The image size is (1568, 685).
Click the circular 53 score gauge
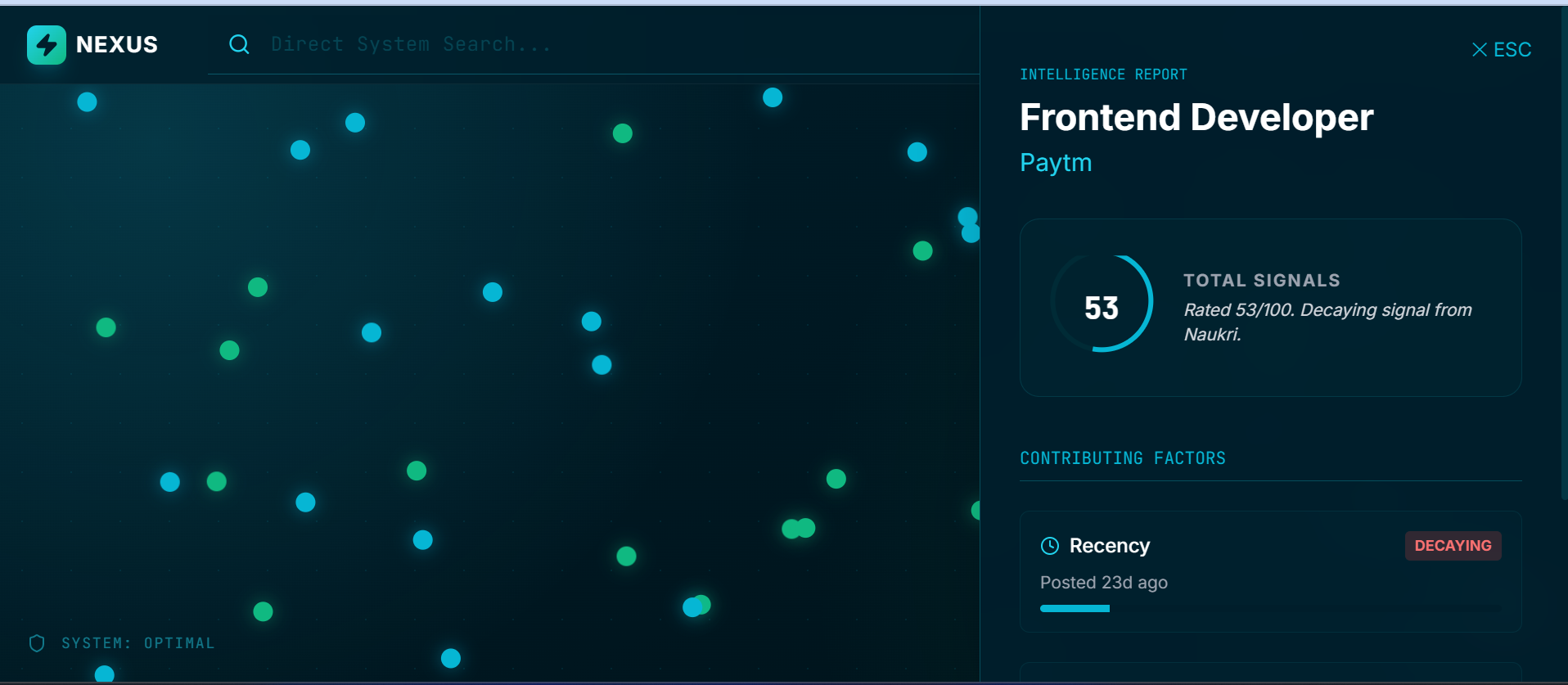pos(1102,304)
